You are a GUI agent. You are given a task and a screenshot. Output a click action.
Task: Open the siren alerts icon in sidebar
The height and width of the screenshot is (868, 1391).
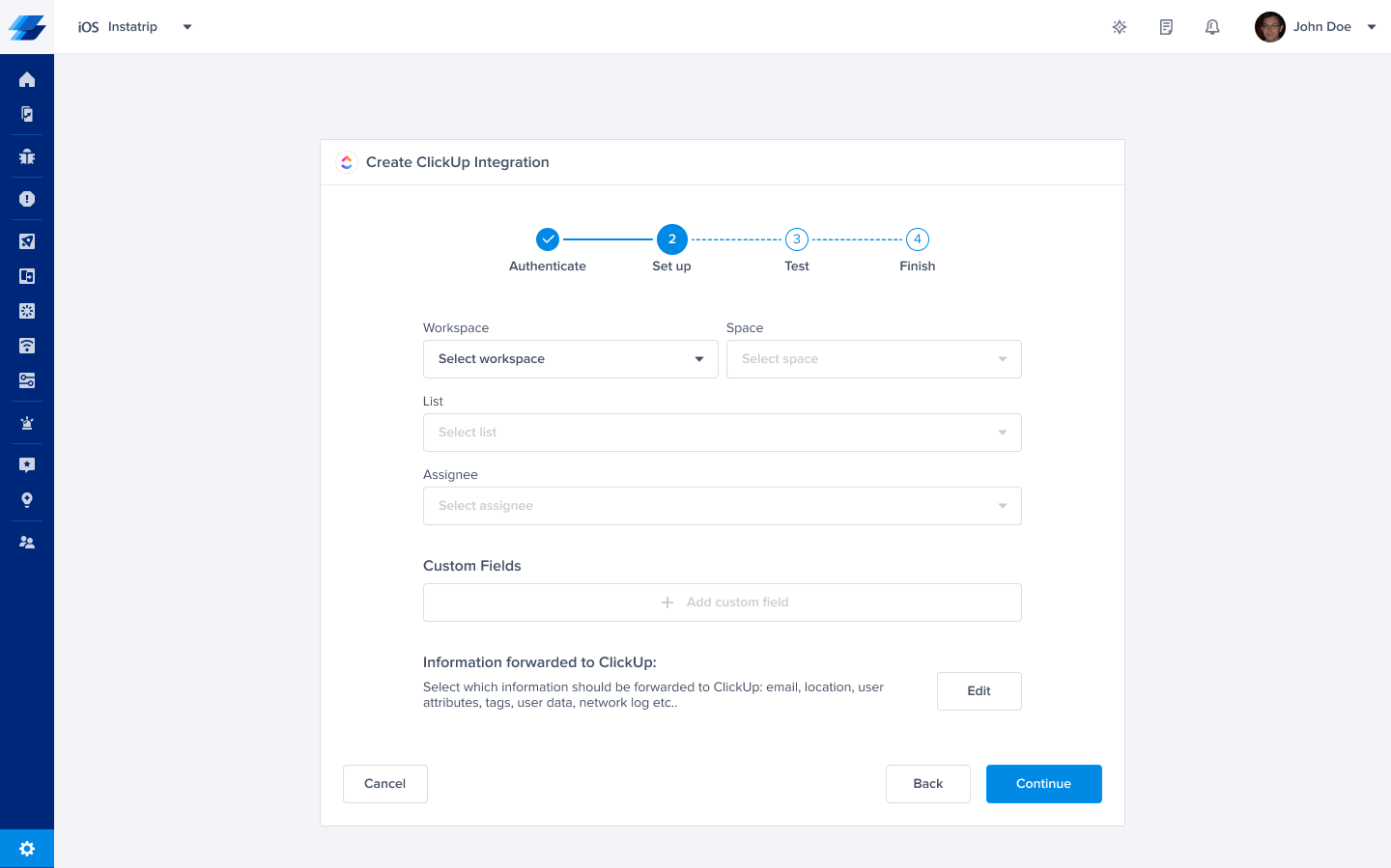[x=27, y=423]
